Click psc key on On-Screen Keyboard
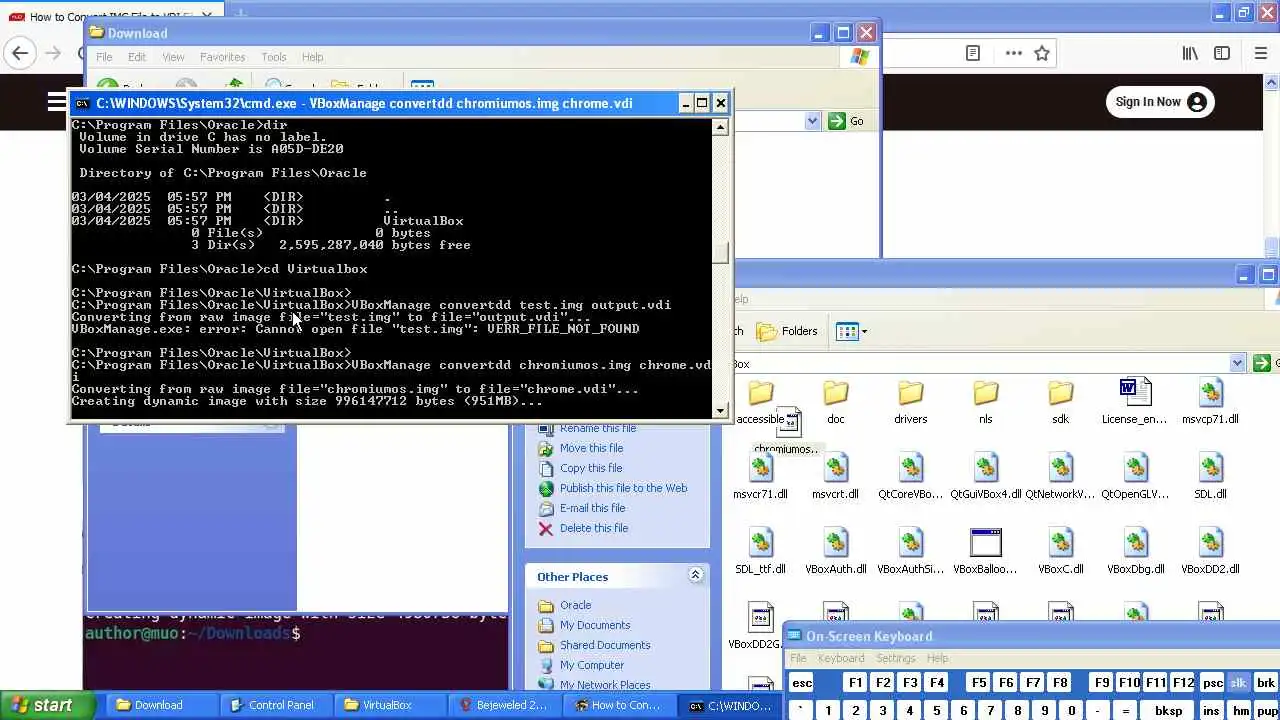1280x720 pixels. click(1212, 683)
